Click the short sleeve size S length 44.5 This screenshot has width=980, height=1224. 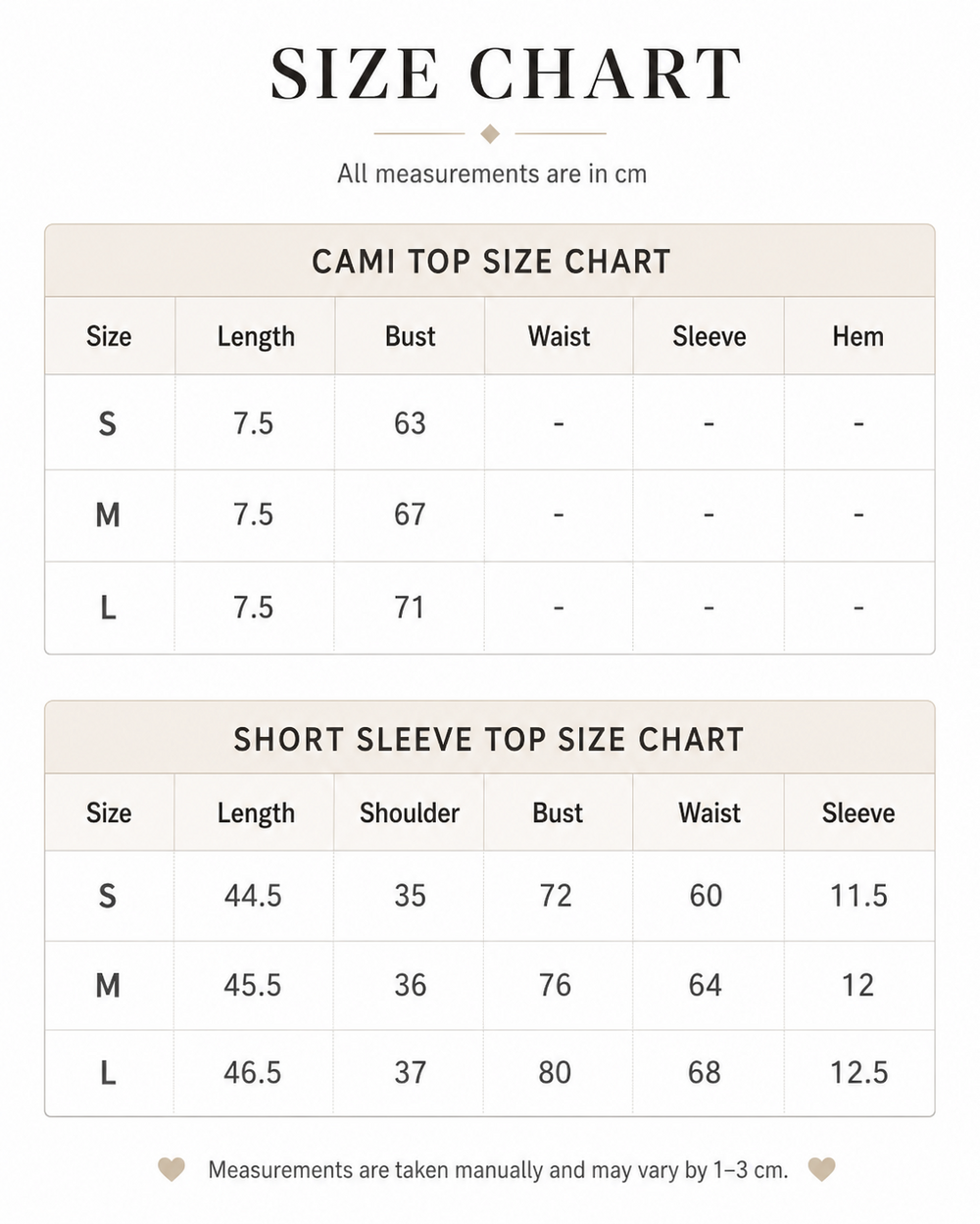(253, 896)
